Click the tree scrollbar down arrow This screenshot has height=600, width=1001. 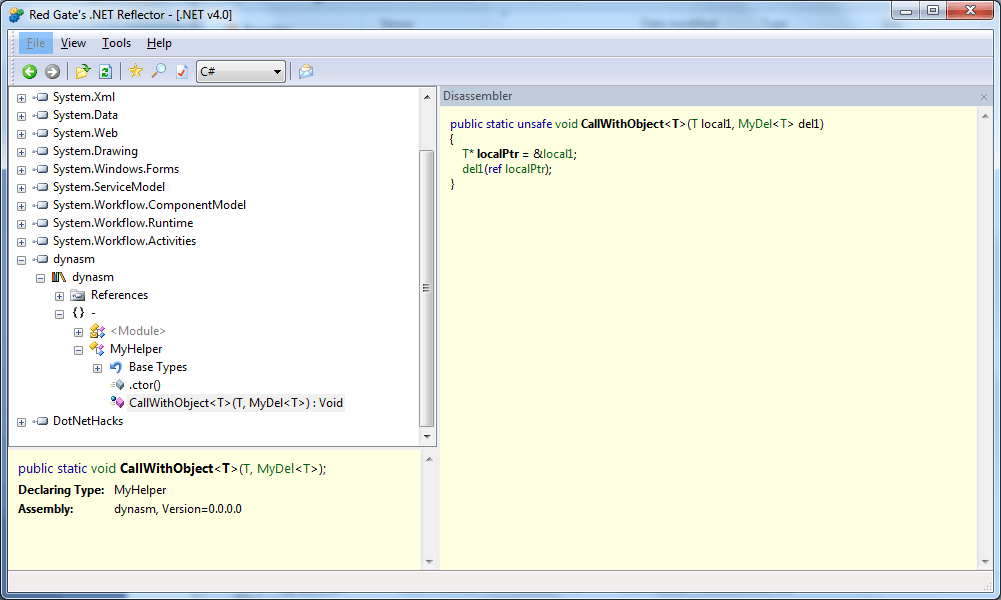(x=427, y=437)
